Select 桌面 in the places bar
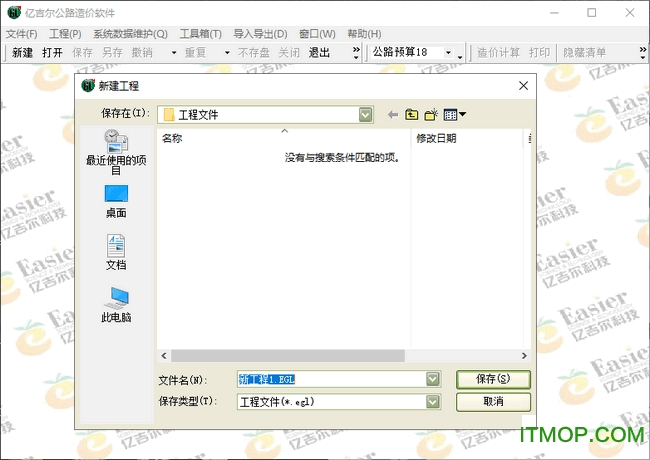650x460 pixels. [116, 202]
